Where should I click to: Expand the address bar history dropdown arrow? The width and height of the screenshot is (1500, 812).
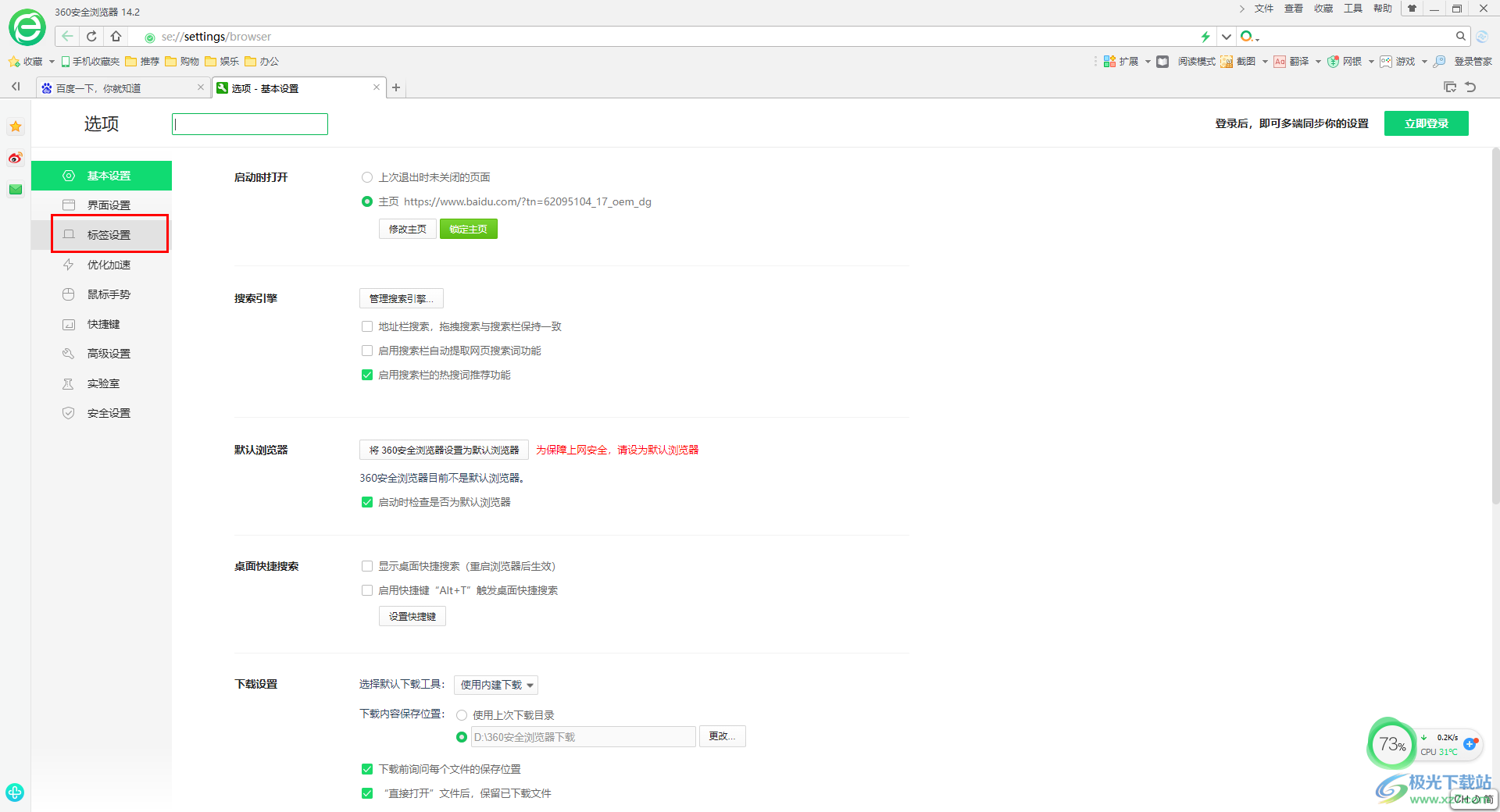1226,37
